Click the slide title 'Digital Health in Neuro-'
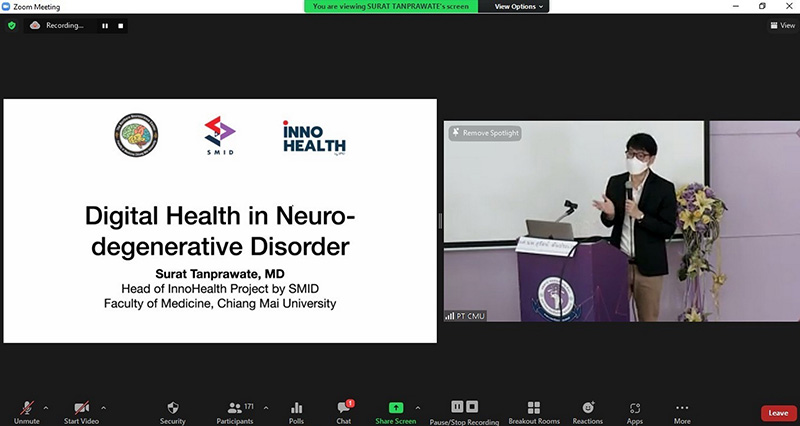 (x=220, y=216)
